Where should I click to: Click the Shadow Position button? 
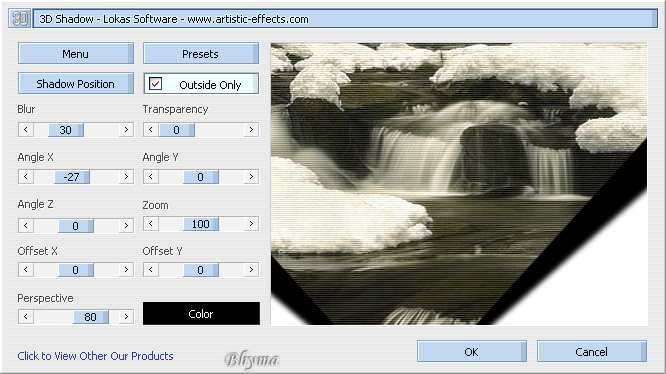tap(76, 83)
